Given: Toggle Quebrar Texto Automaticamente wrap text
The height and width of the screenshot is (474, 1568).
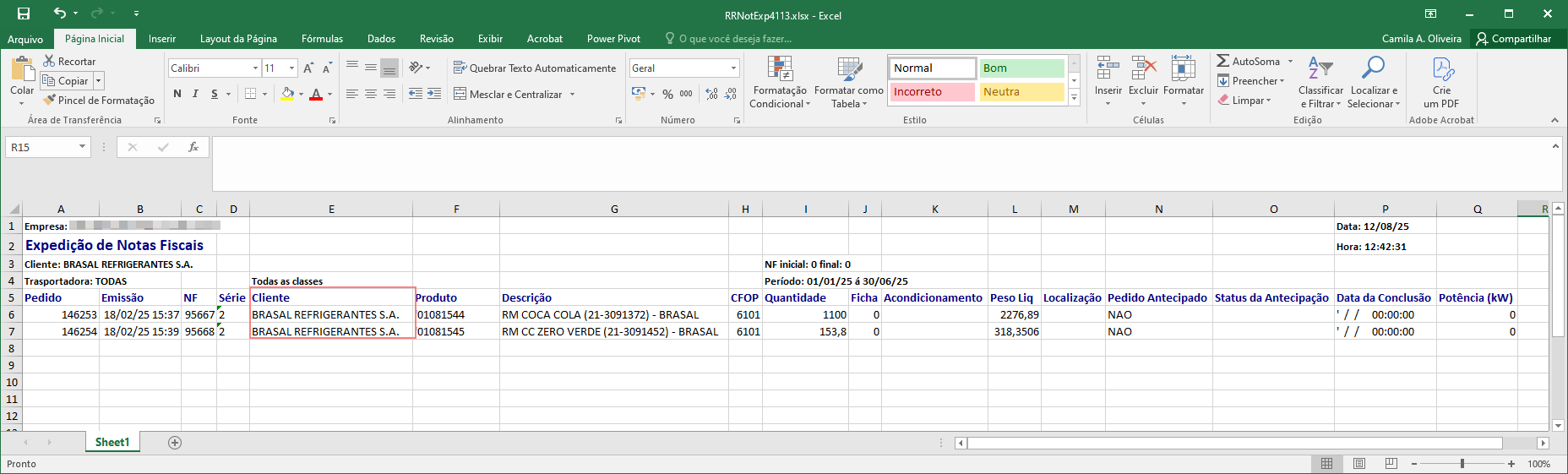Looking at the screenshot, I should 535,68.
